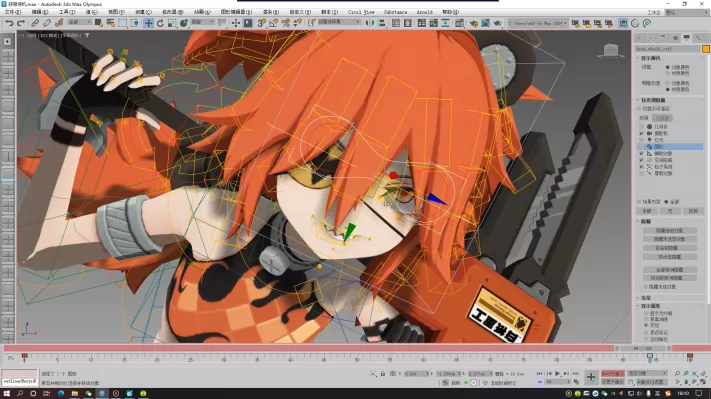The height and width of the screenshot is (399, 711).
Task: Click the 全部取消隐藏 button
Action: tap(669, 270)
